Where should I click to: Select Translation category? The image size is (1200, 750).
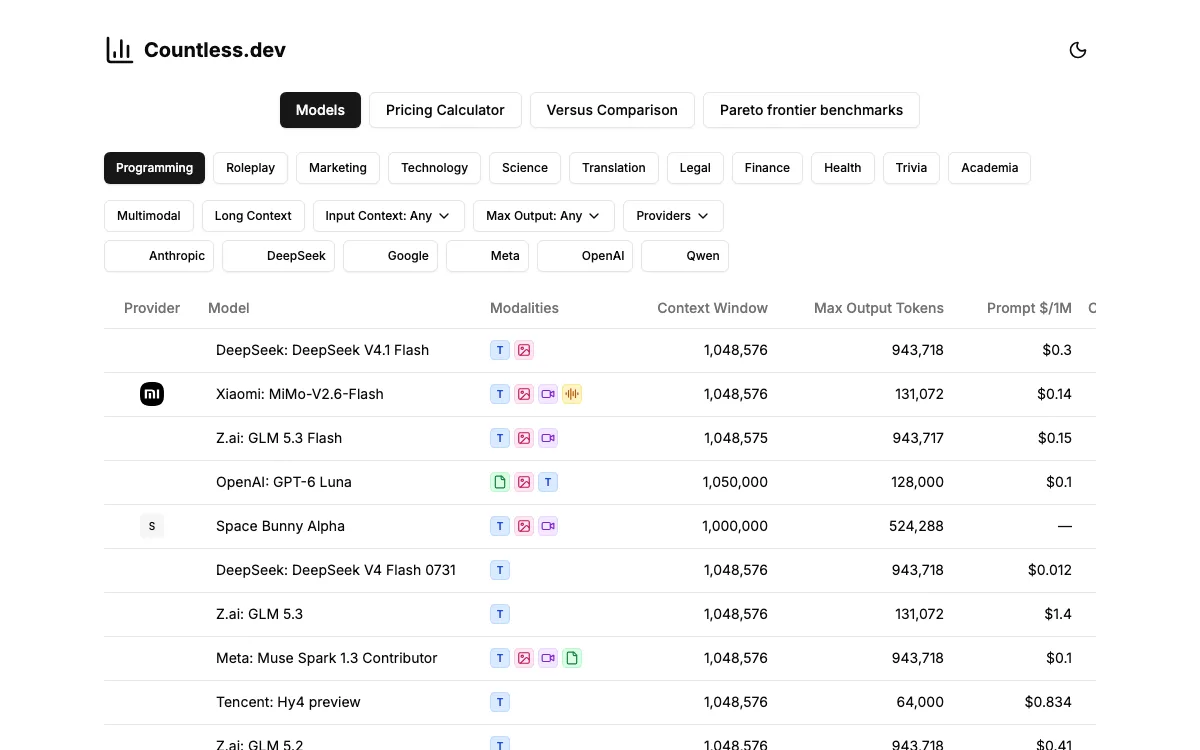pyautogui.click(x=614, y=168)
